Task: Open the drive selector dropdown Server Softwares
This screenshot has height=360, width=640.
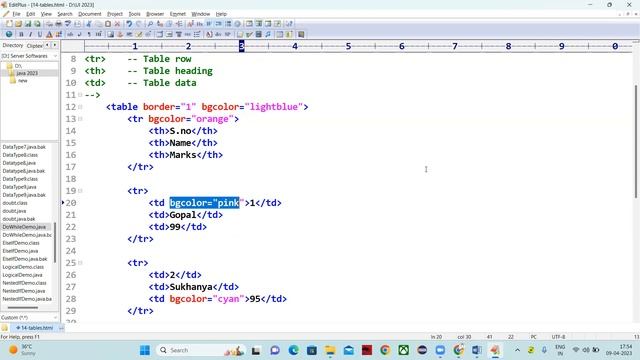Action: point(29,56)
